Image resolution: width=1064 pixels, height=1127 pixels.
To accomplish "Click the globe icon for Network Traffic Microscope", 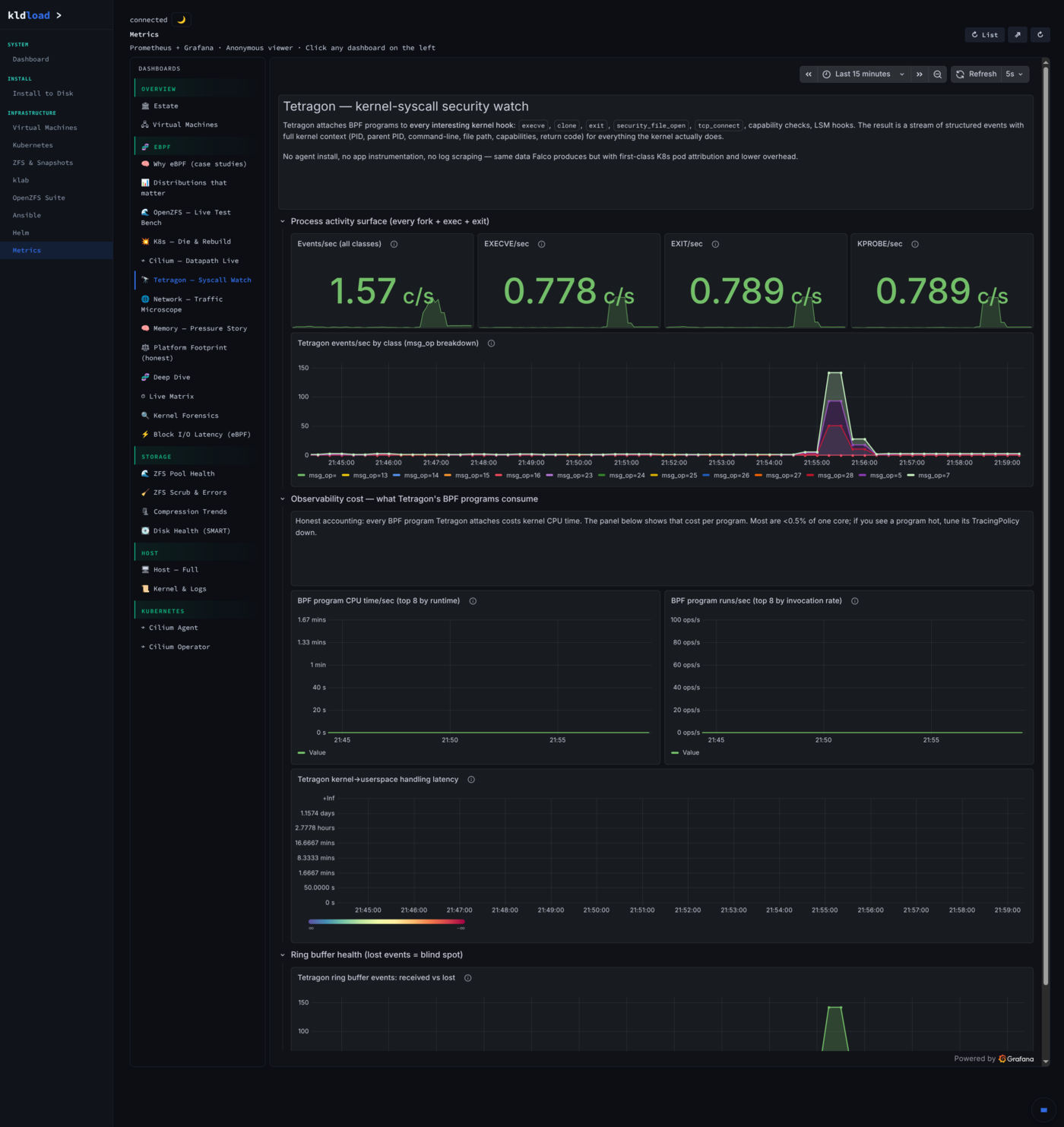I will point(145,299).
